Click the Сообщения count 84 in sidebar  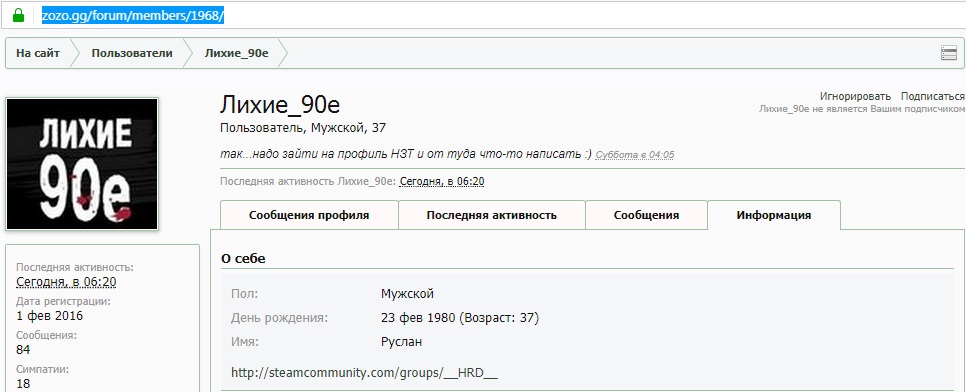[x=23, y=349]
